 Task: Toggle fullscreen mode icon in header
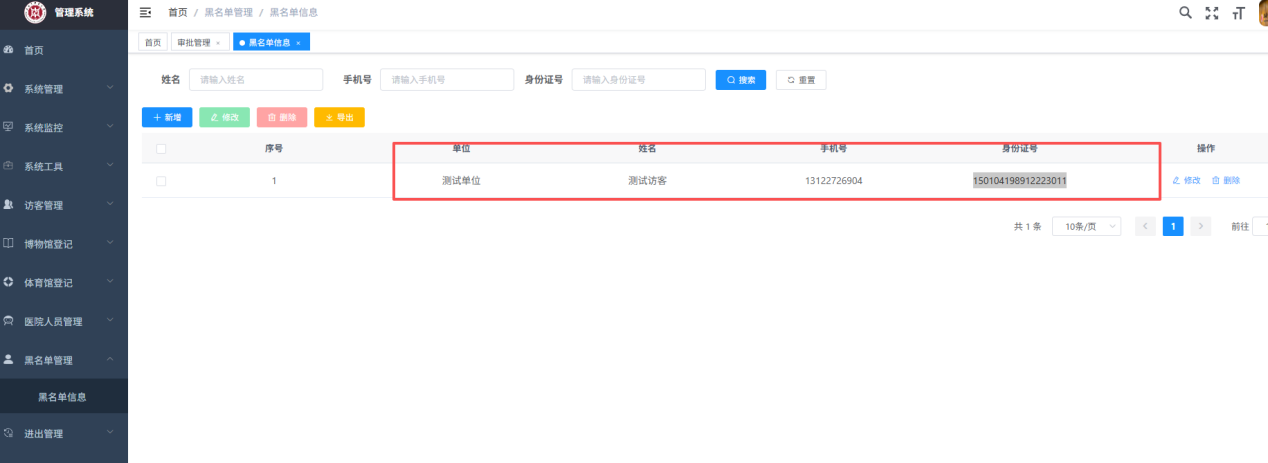click(x=1212, y=13)
